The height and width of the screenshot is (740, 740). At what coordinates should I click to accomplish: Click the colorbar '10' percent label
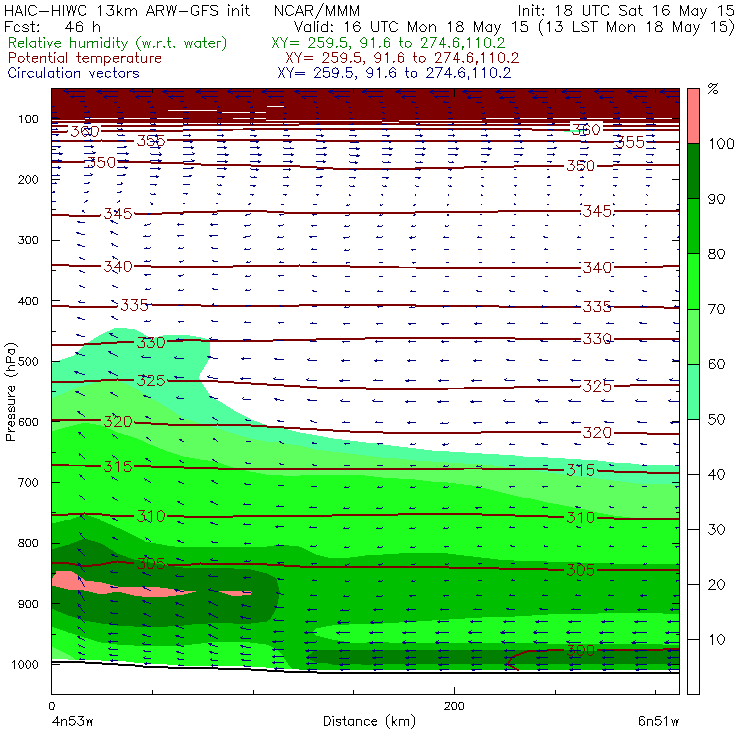[x=717, y=639]
